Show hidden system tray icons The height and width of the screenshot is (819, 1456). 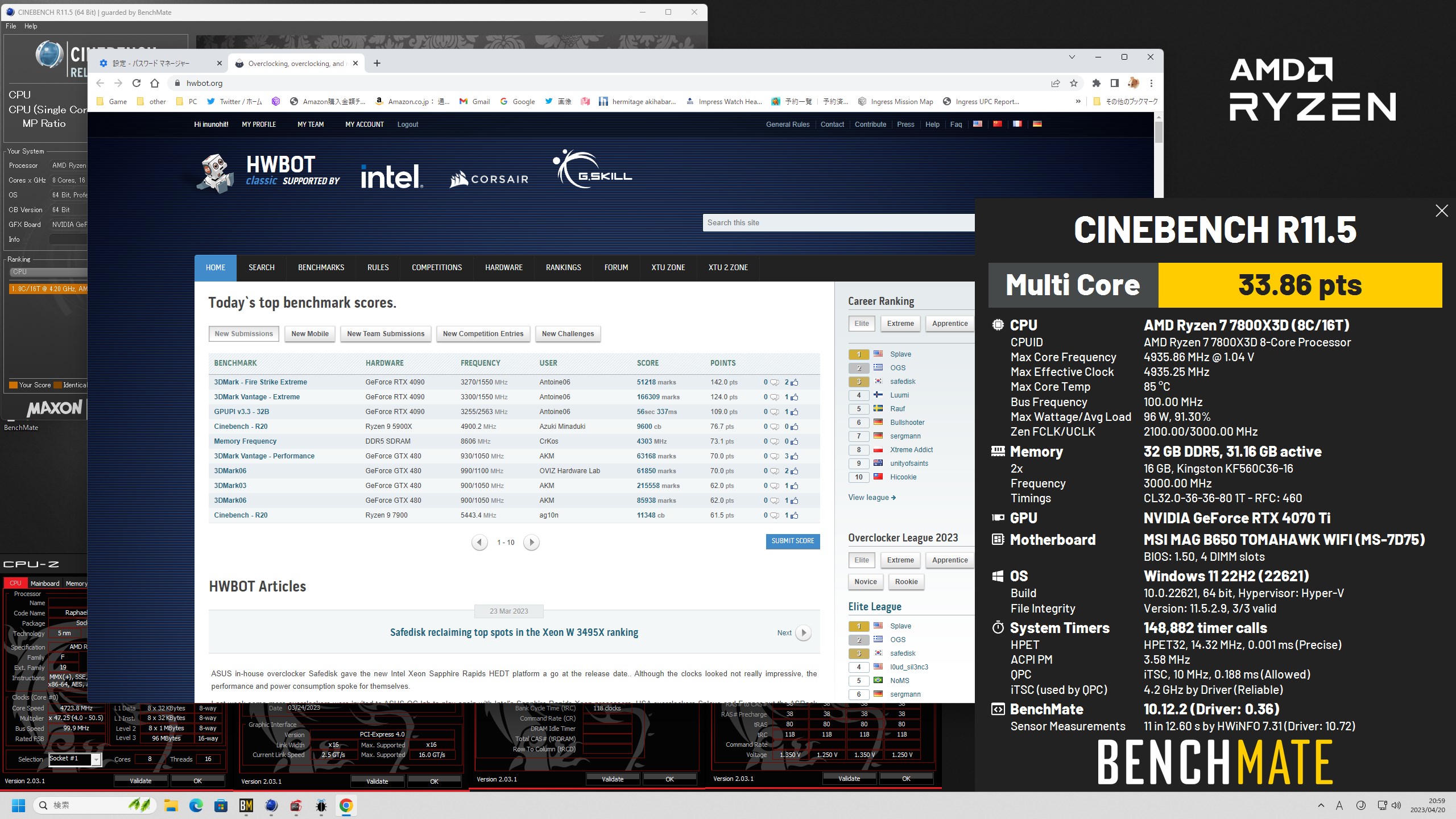(1321, 805)
